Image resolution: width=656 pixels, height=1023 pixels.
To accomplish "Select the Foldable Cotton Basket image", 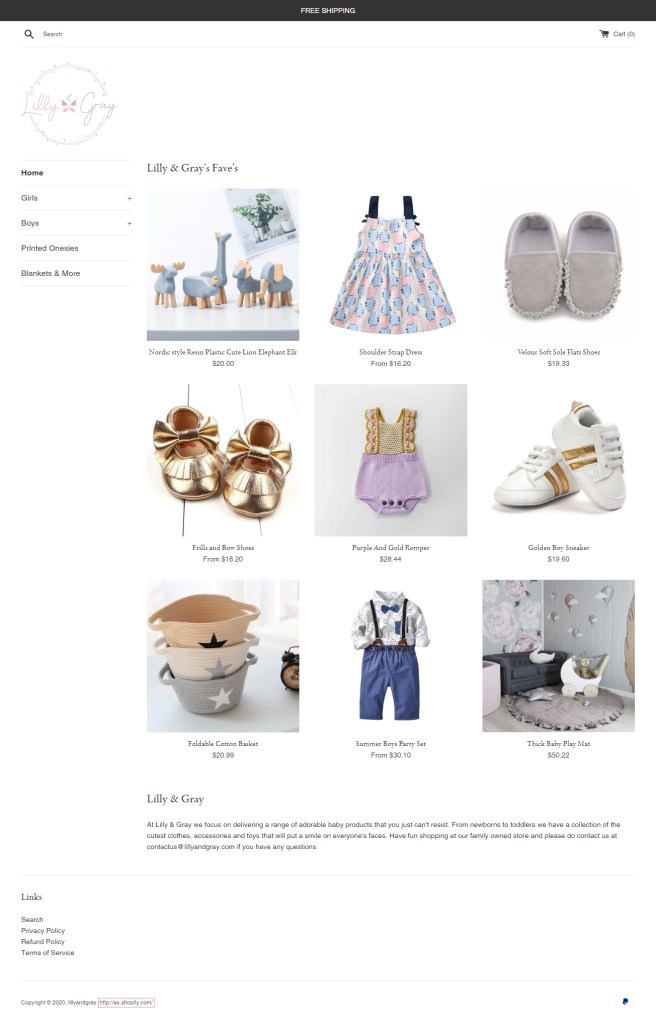I will 223,656.
